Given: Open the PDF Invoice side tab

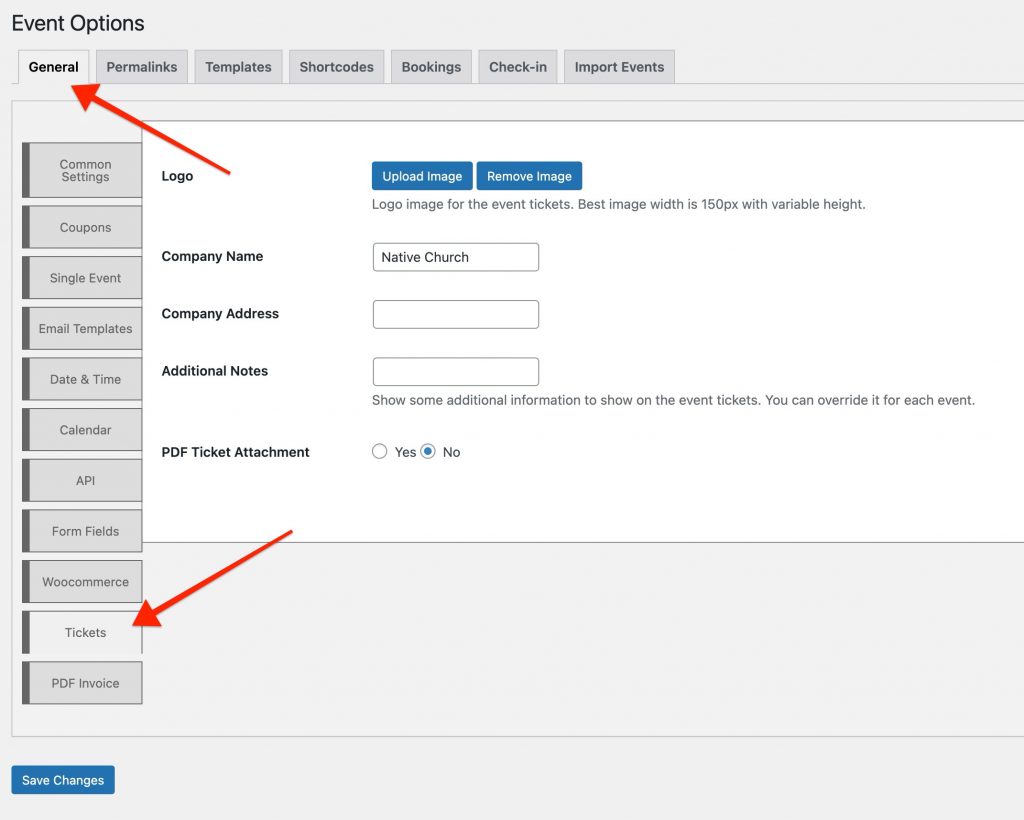Looking at the screenshot, I should (x=82, y=683).
